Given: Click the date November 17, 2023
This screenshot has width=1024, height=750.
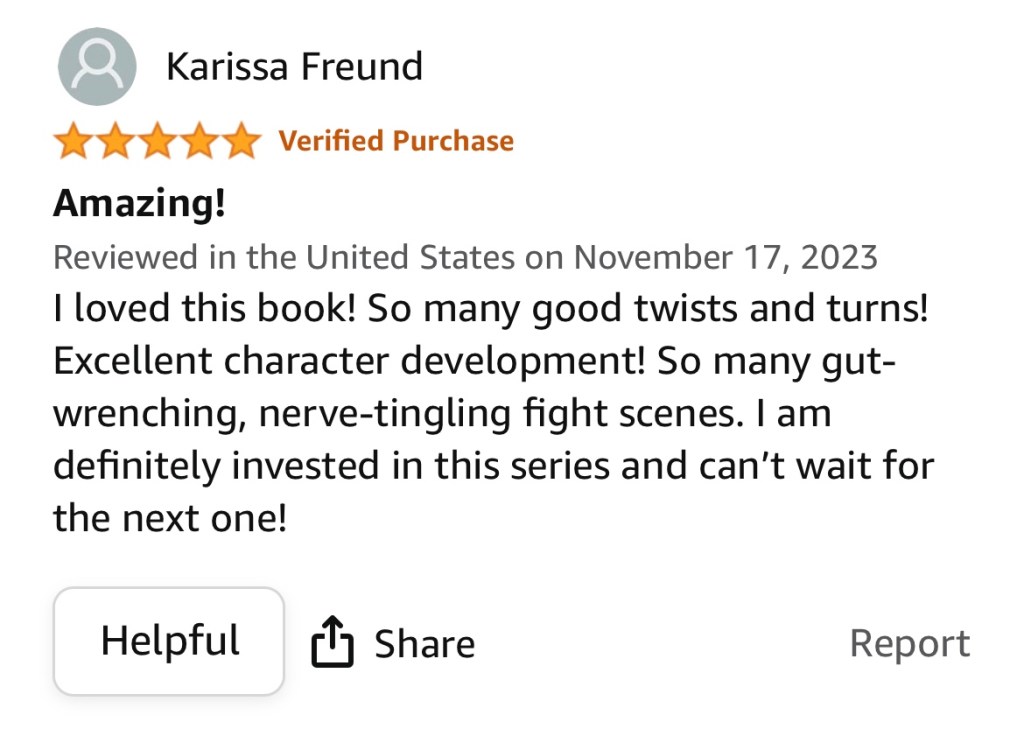Looking at the screenshot, I should (x=725, y=257).
